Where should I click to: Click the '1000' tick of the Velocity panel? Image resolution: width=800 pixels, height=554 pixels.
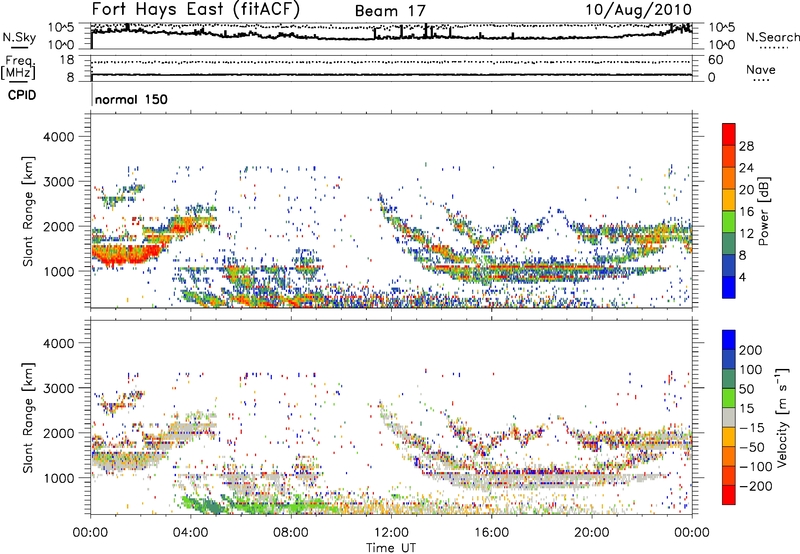pos(59,479)
